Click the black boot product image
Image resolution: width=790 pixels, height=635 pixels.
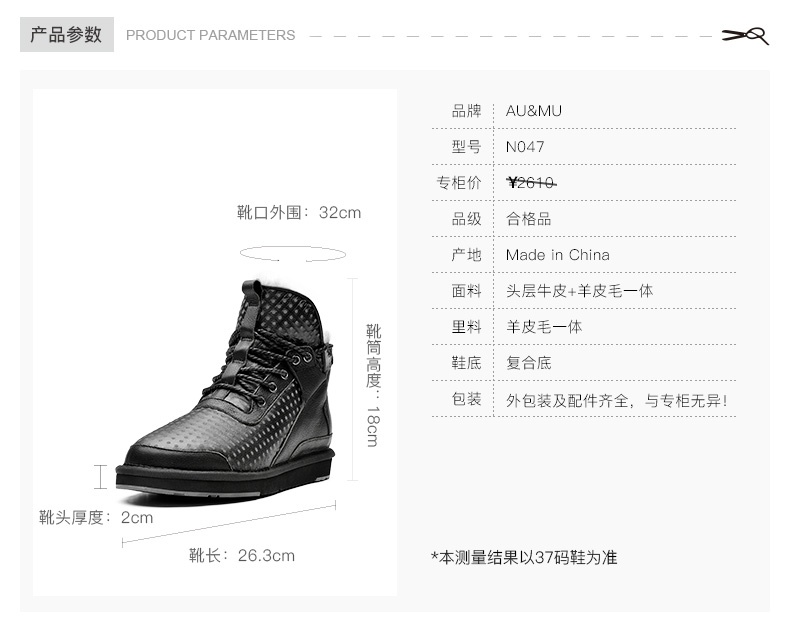click(x=225, y=388)
